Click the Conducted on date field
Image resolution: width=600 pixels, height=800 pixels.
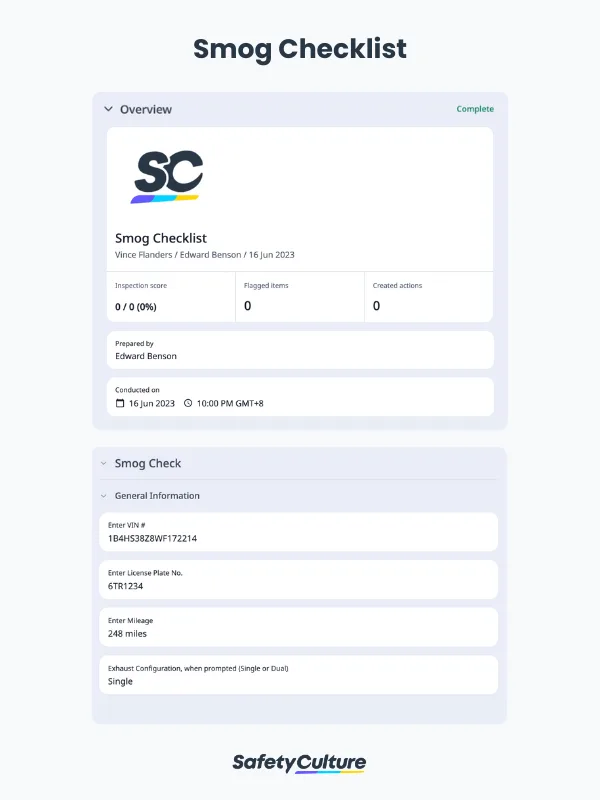pos(300,397)
